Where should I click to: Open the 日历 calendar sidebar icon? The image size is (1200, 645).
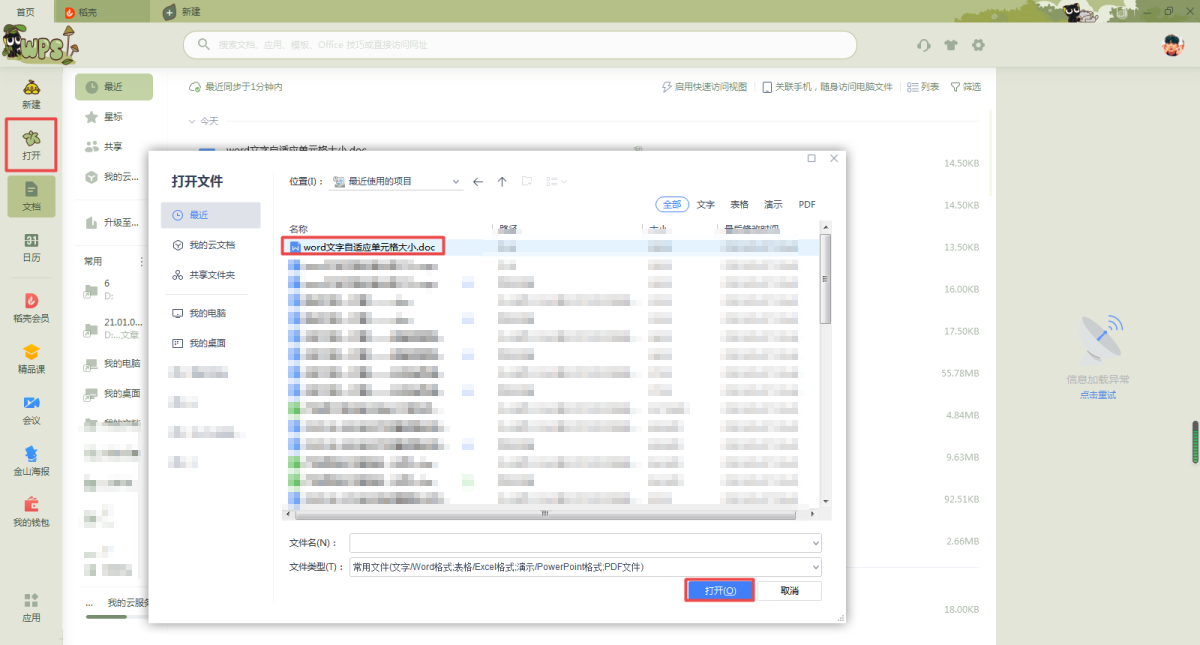click(x=31, y=247)
